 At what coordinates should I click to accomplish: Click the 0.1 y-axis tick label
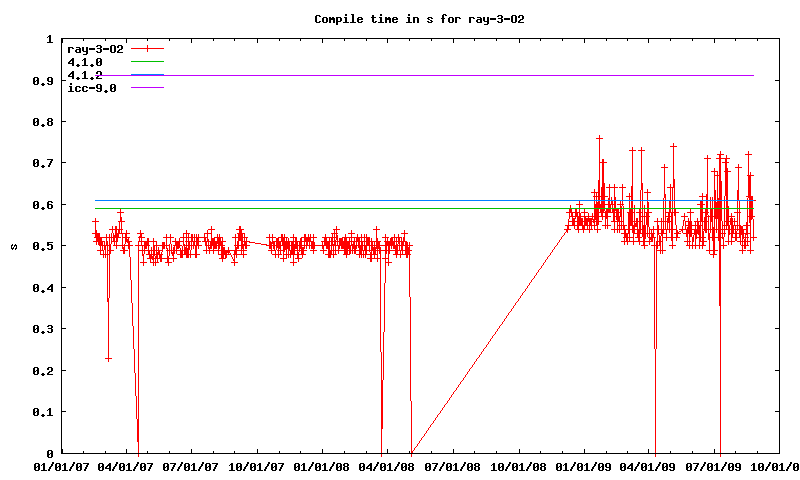click(x=42, y=412)
